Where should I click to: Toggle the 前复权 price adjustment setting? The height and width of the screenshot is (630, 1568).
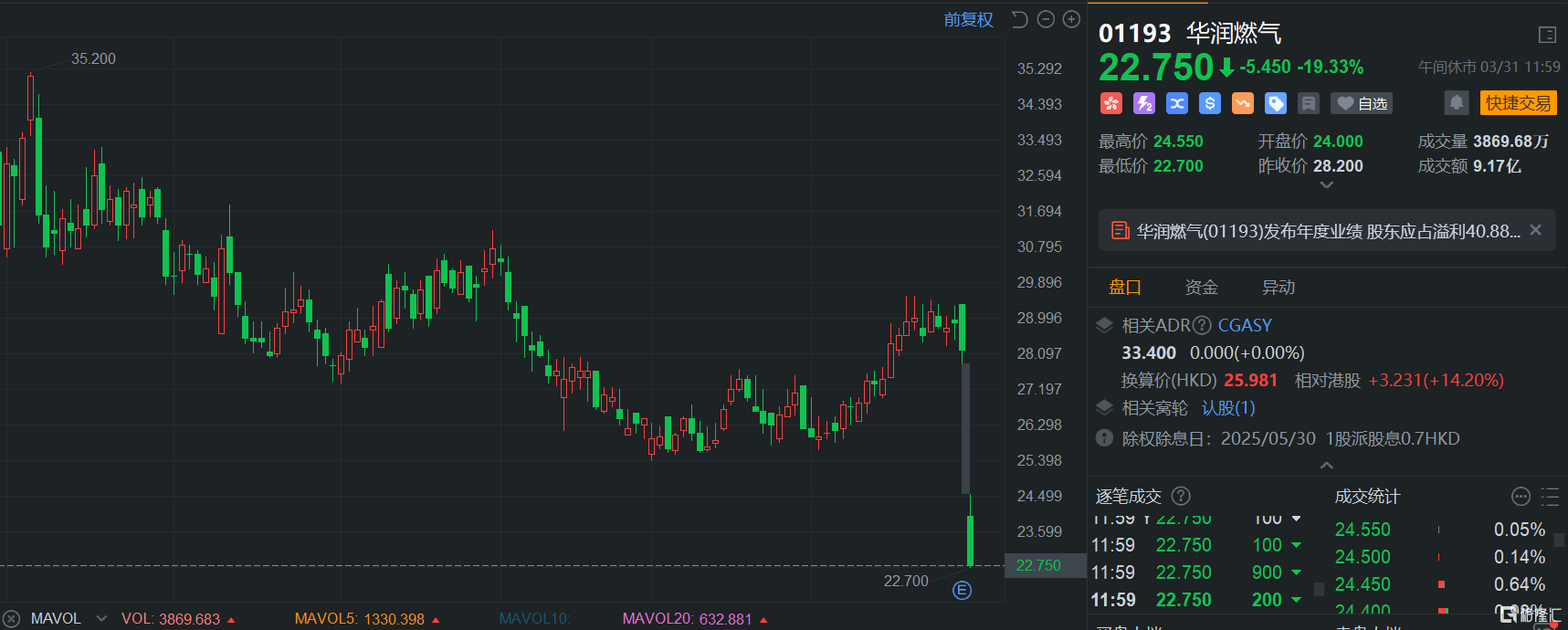click(968, 19)
